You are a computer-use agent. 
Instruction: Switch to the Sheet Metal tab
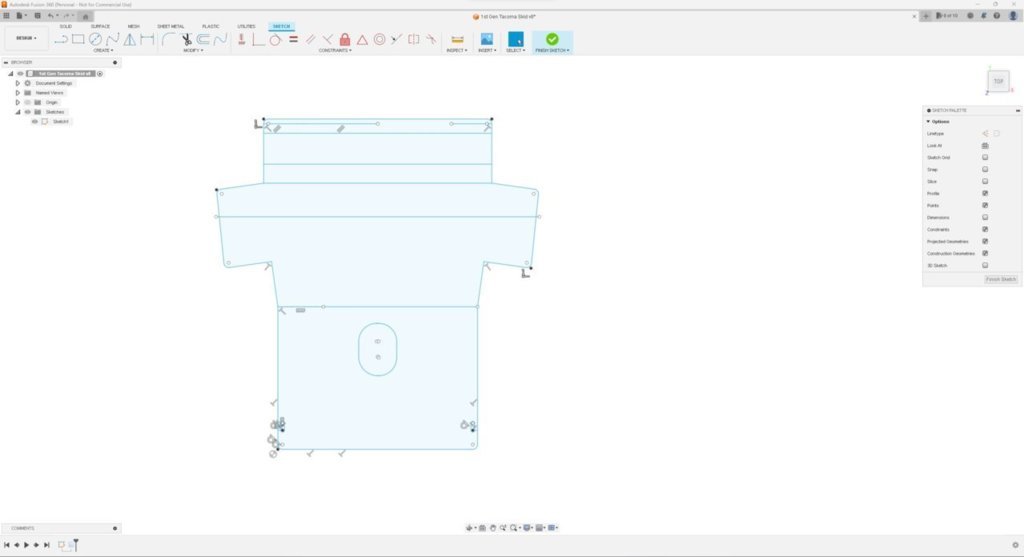pyautogui.click(x=170, y=26)
